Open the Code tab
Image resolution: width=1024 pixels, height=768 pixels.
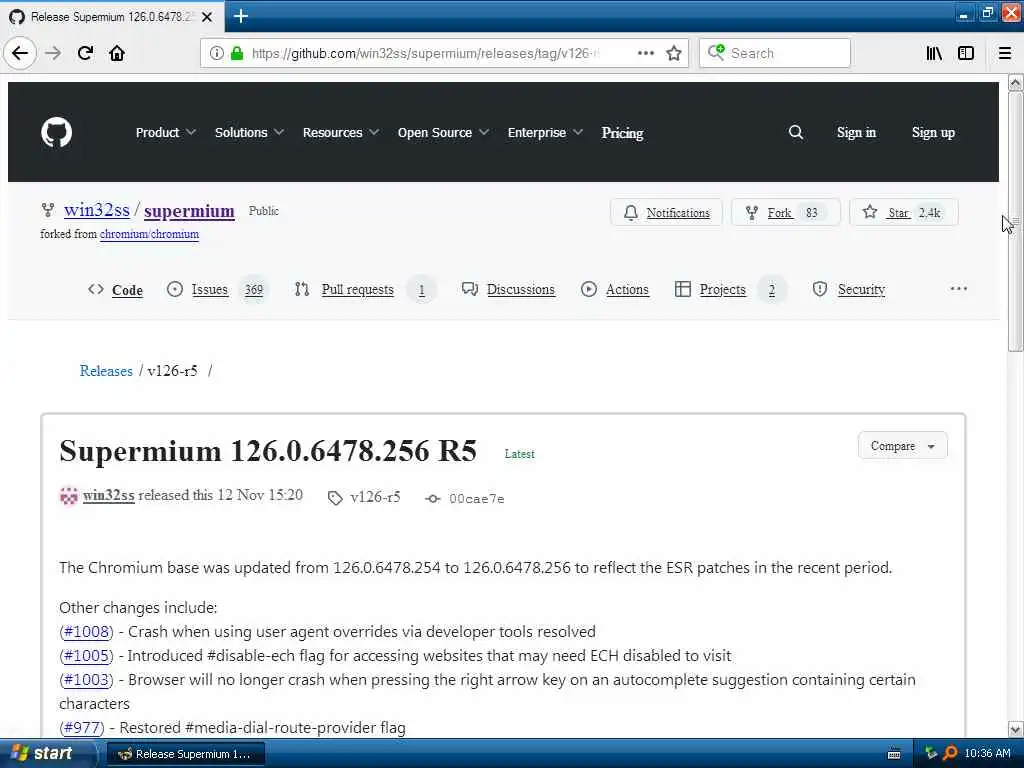click(116, 289)
